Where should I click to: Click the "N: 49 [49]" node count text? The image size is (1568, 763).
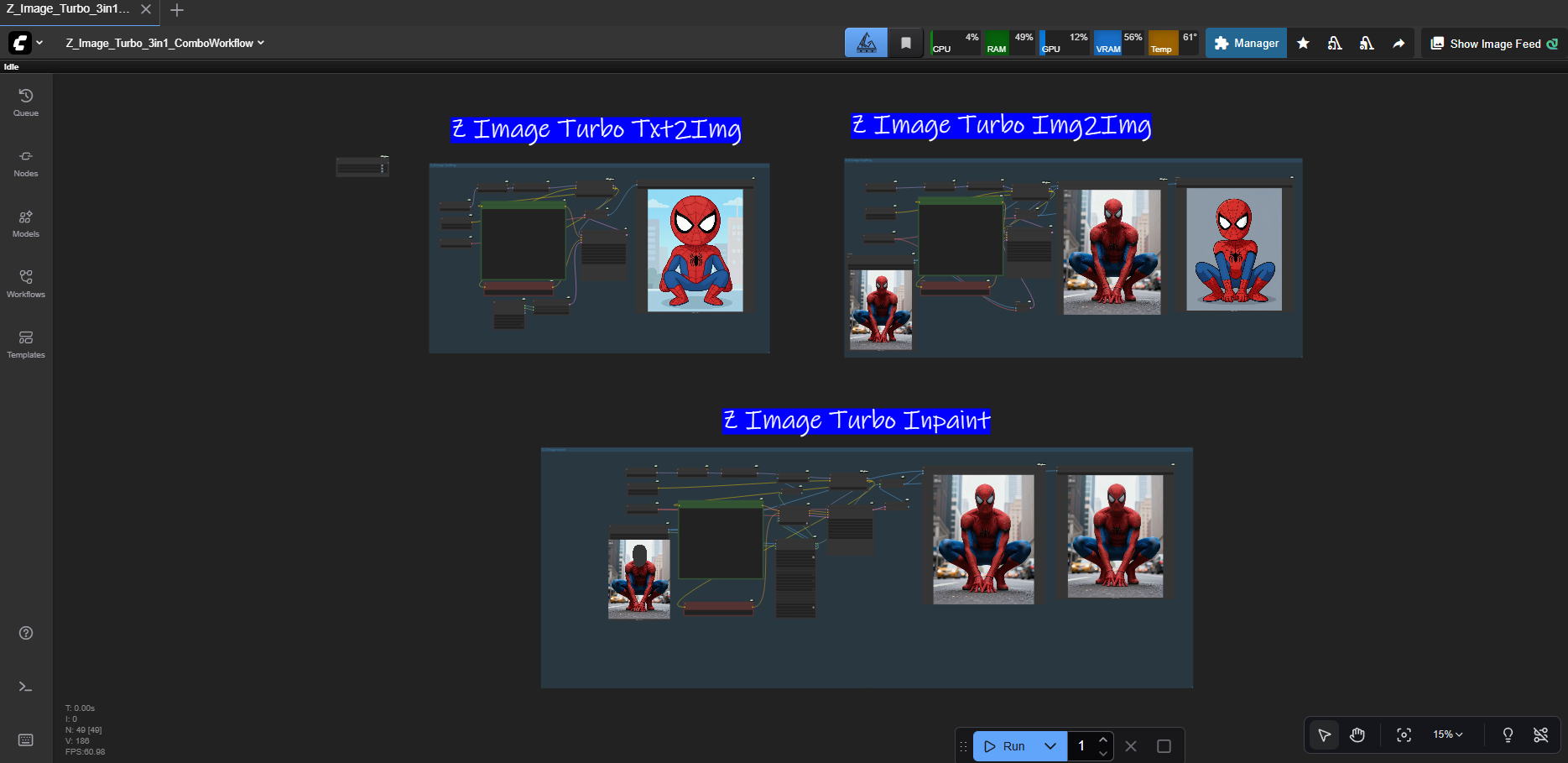tap(84, 730)
